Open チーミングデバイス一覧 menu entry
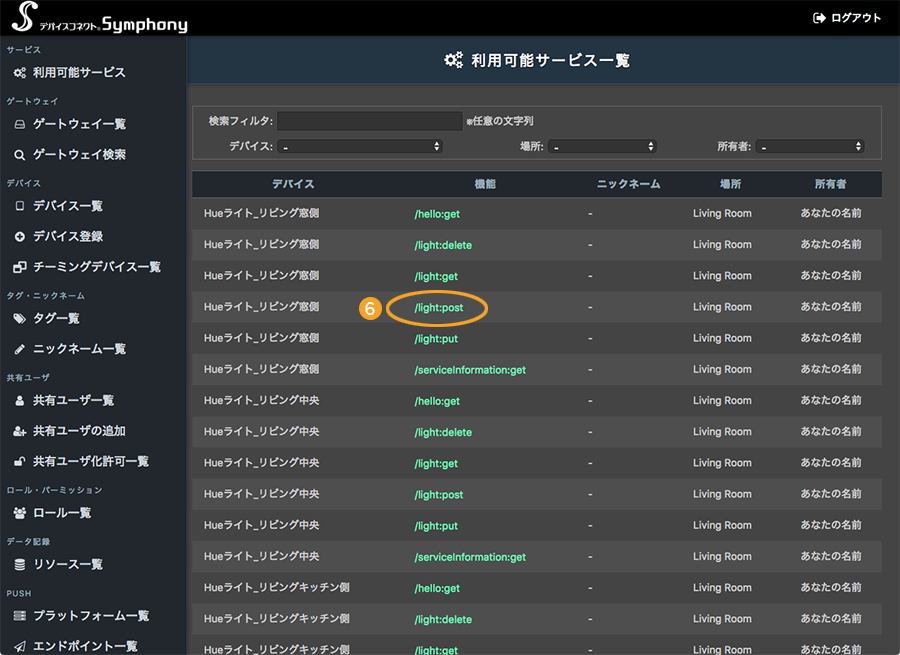This screenshot has height=655, width=900. 97,267
